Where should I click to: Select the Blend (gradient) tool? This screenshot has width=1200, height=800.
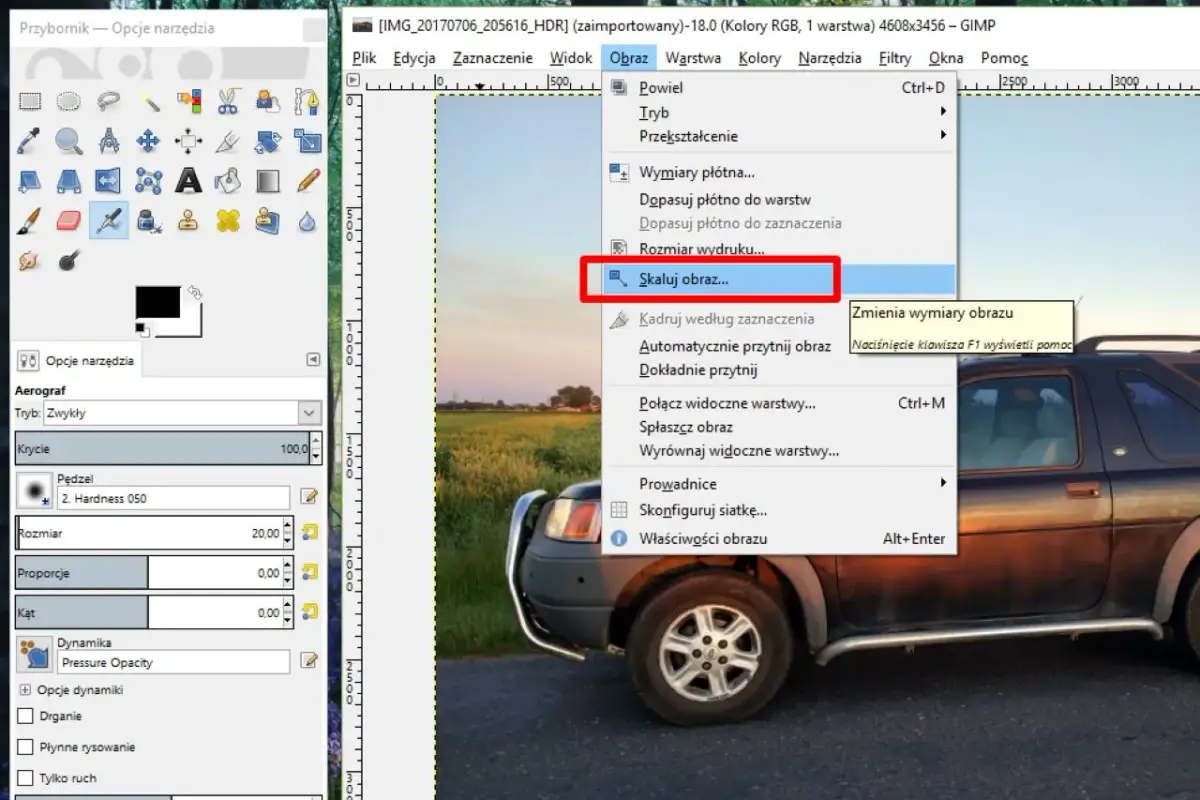(267, 181)
